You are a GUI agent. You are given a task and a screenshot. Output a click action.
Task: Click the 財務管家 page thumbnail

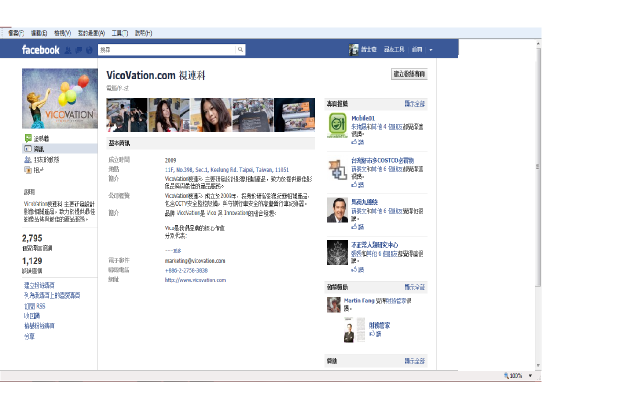[x=354, y=330]
